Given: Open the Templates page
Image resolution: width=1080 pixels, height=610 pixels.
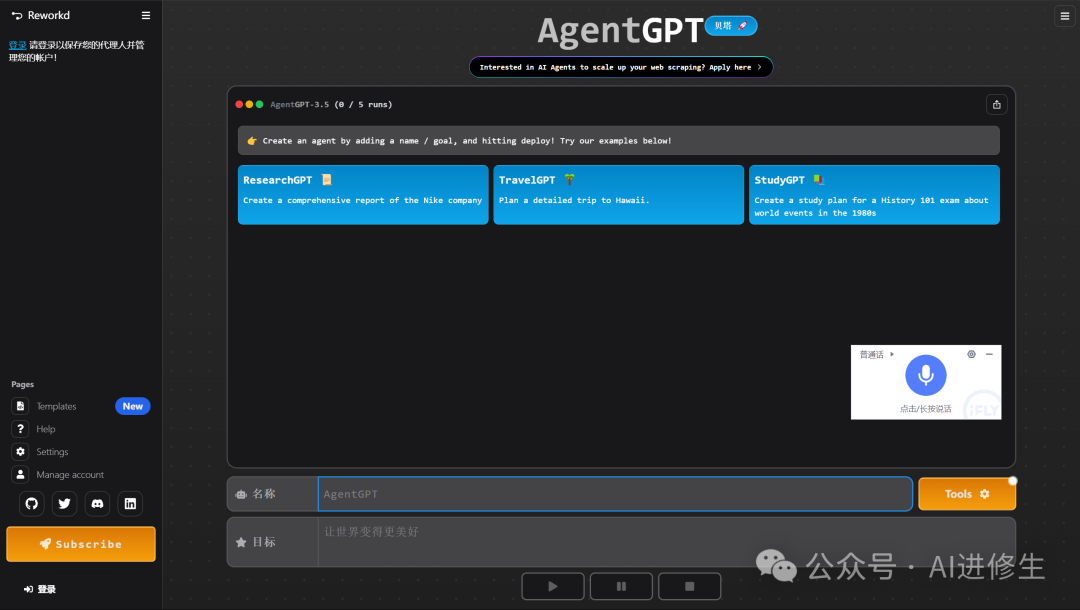Looking at the screenshot, I should pyautogui.click(x=56, y=406).
